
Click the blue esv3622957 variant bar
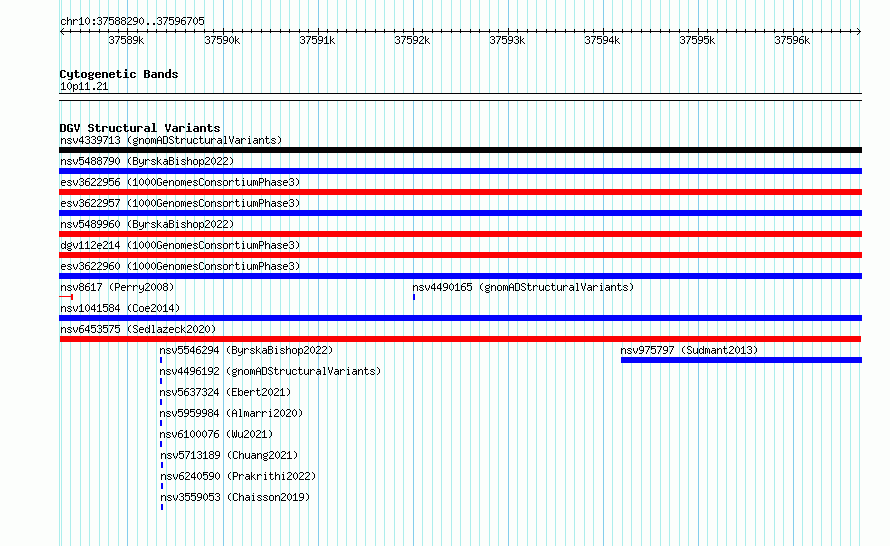coord(460,213)
